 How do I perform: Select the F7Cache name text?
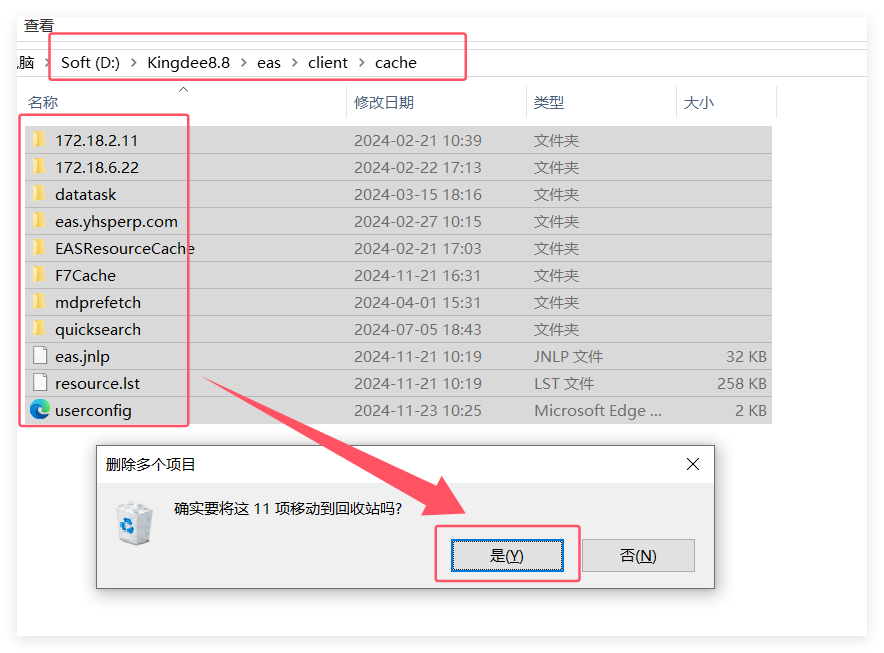coord(85,276)
